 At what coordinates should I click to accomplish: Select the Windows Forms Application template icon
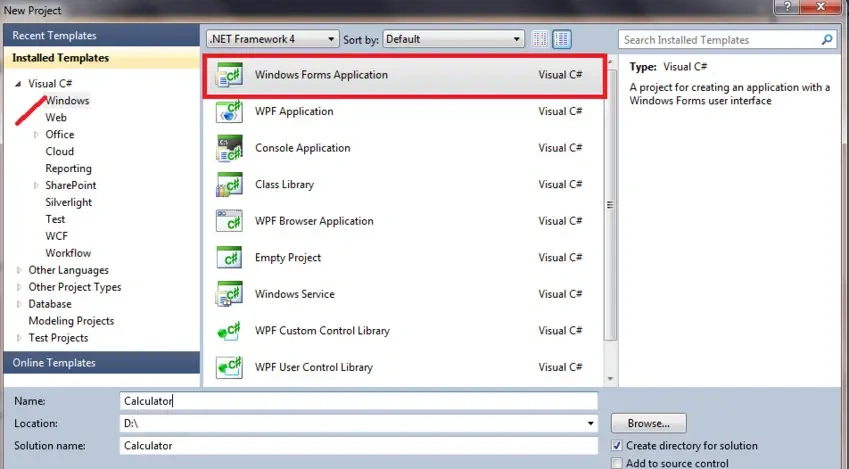click(228, 75)
